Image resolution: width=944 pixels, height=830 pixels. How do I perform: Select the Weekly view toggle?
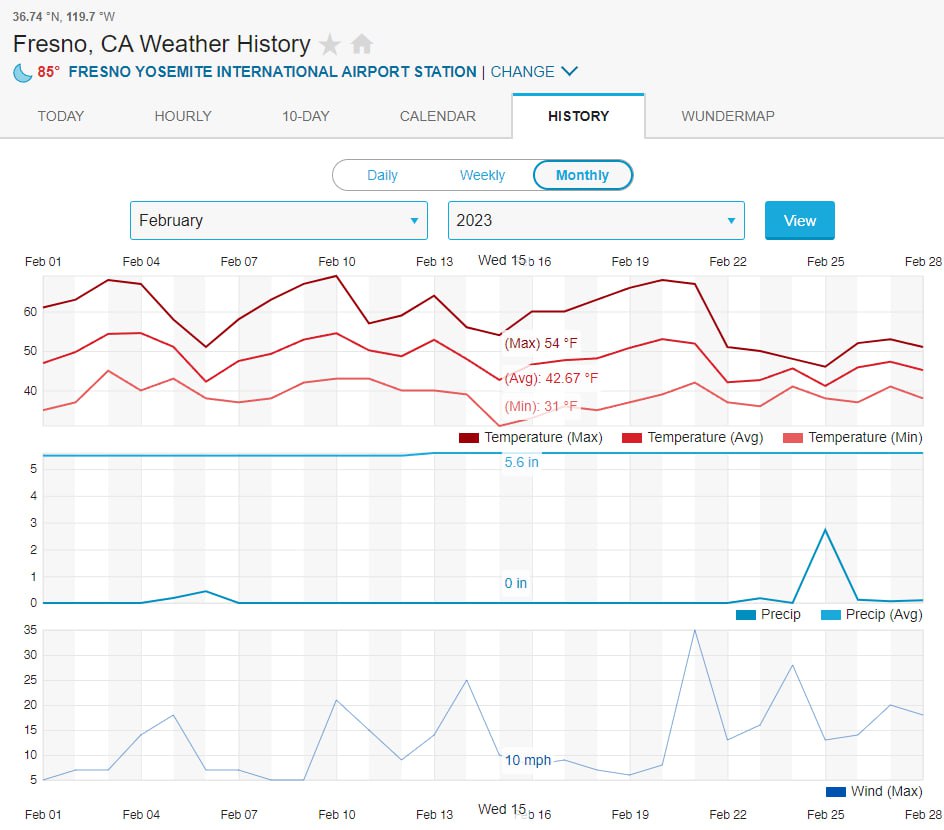point(482,175)
